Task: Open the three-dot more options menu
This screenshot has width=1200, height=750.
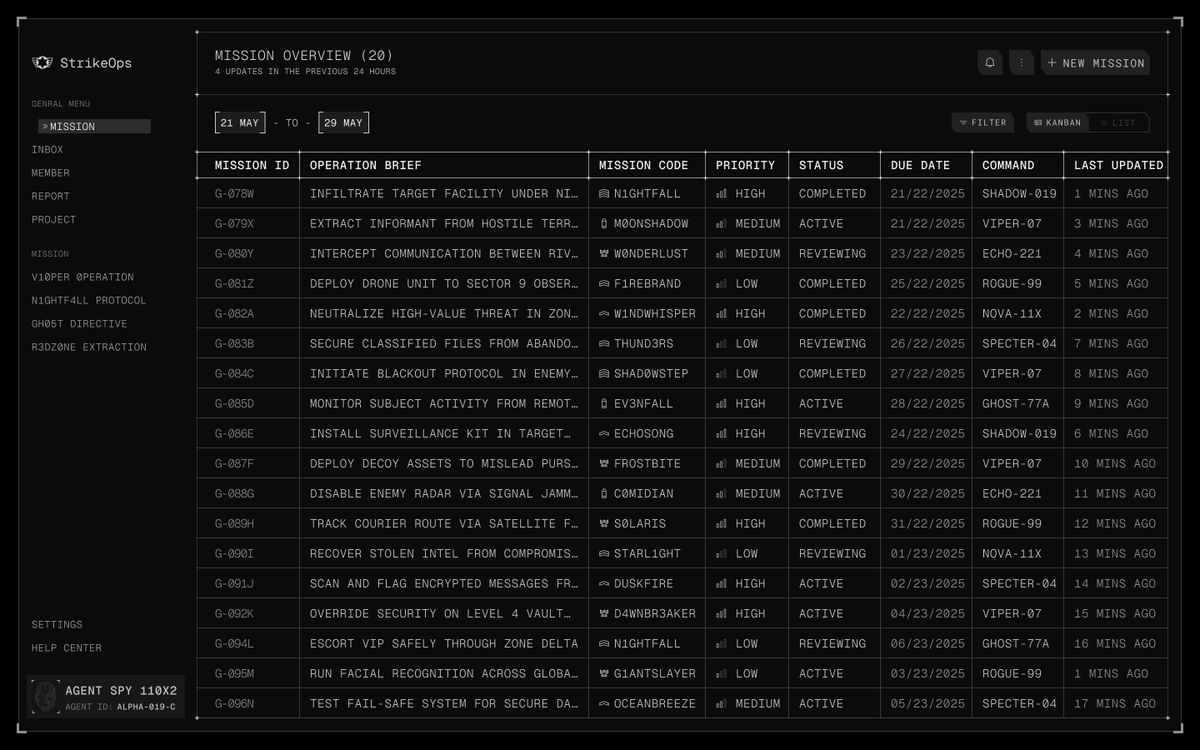Action: (x=1021, y=63)
